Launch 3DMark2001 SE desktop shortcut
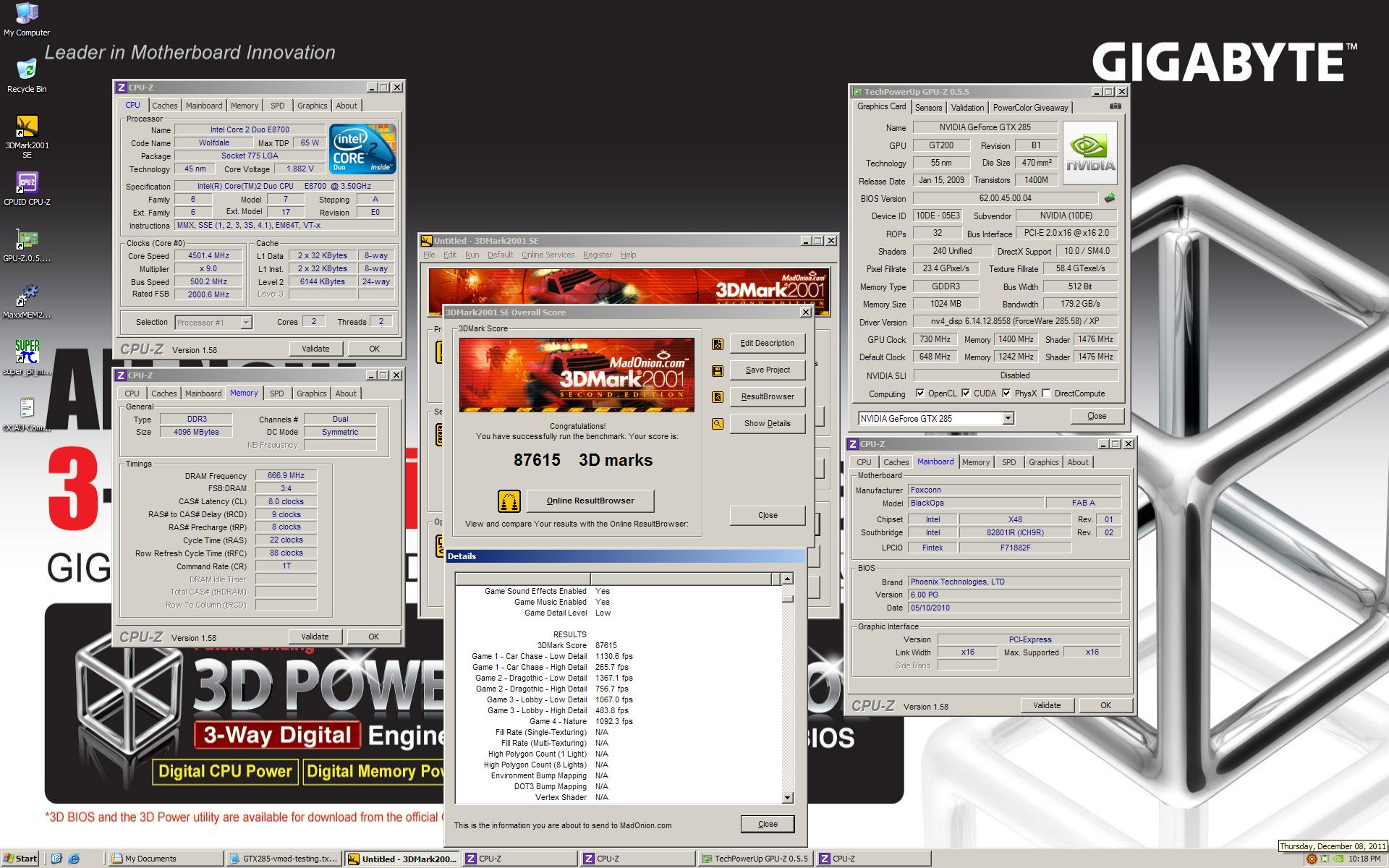This screenshot has width=1389, height=868. click(x=27, y=137)
